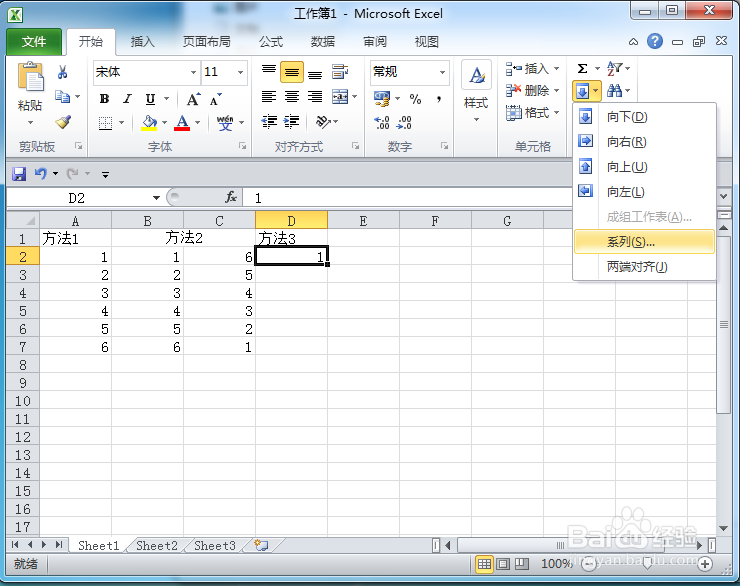The image size is (740, 586).
Task: Select the Format Painter brush
Action: [x=62, y=122]
